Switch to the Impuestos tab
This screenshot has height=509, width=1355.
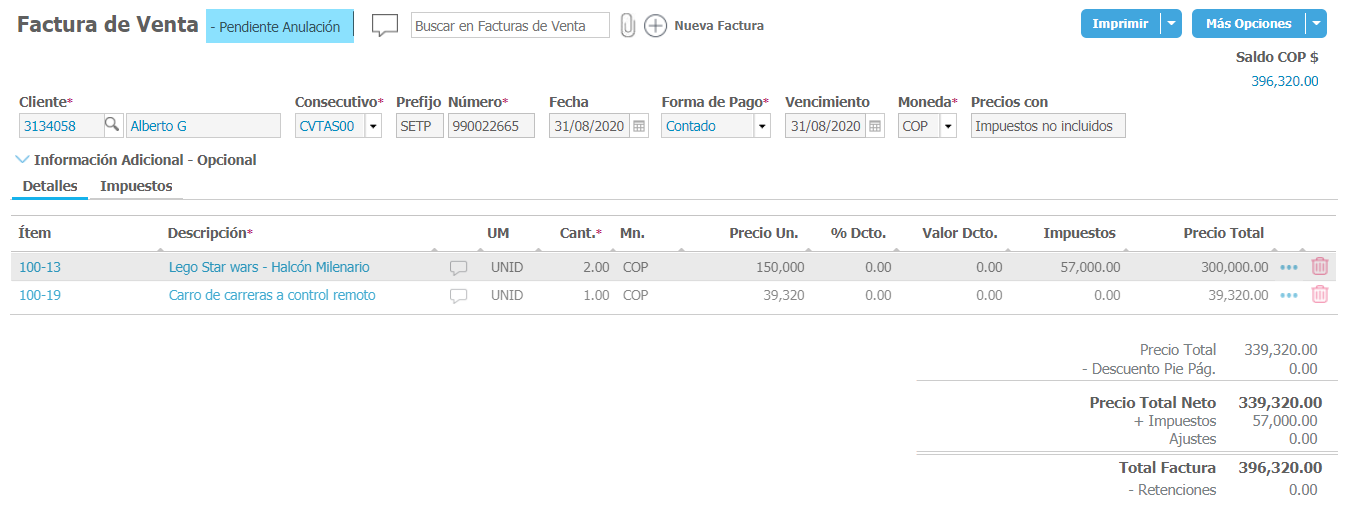pyautogui.click(x=136, y=186)
